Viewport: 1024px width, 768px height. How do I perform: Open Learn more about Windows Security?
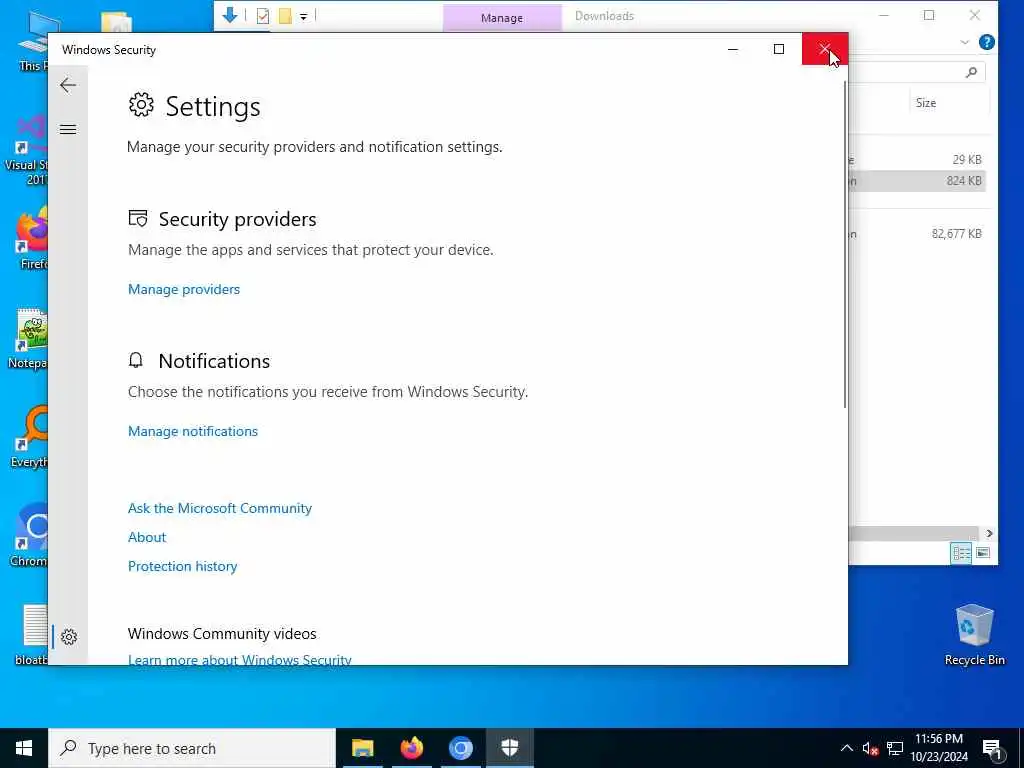(240, 660)
